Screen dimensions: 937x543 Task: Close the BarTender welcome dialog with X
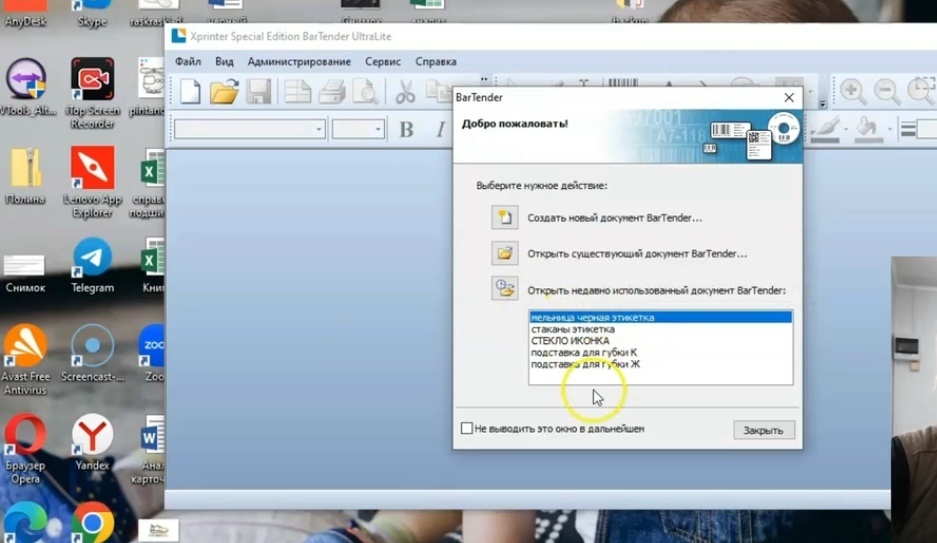click(x=789, y=97)
